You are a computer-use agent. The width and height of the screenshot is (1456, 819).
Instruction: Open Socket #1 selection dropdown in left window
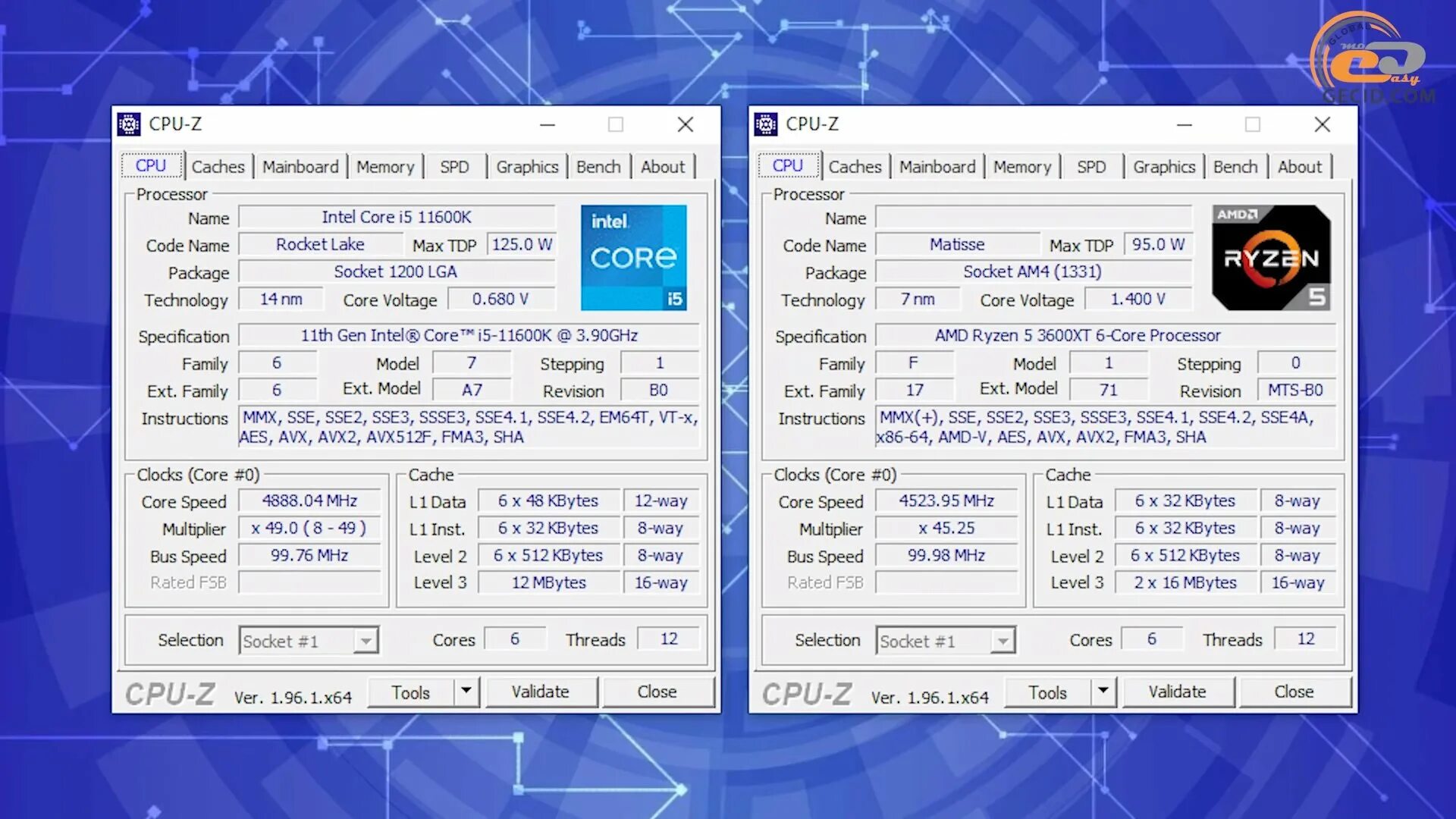[366, 641]
